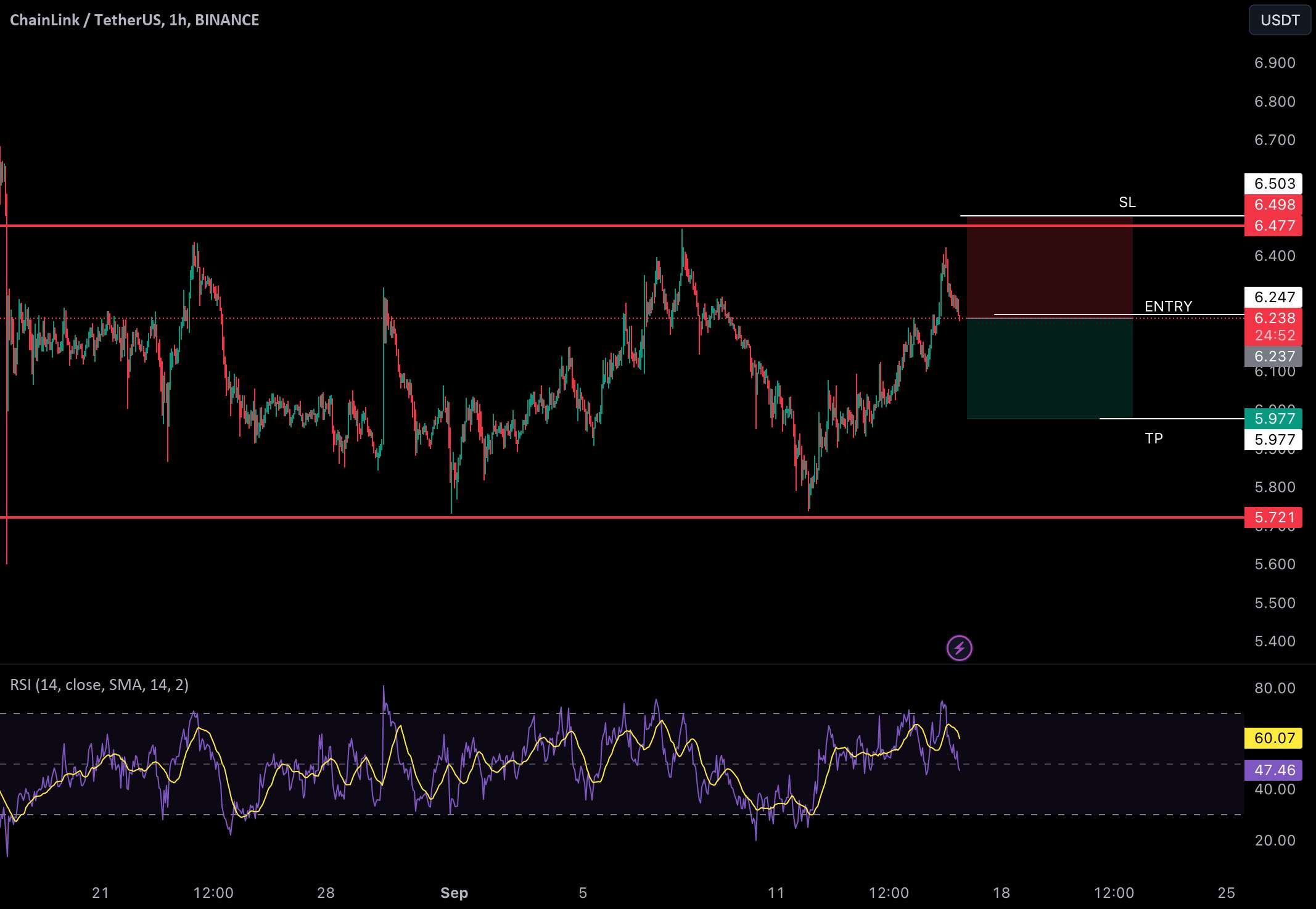The image size is (1316, 909).
Task: Click the red 5.721 support price label
Action: coord(1273,517)
